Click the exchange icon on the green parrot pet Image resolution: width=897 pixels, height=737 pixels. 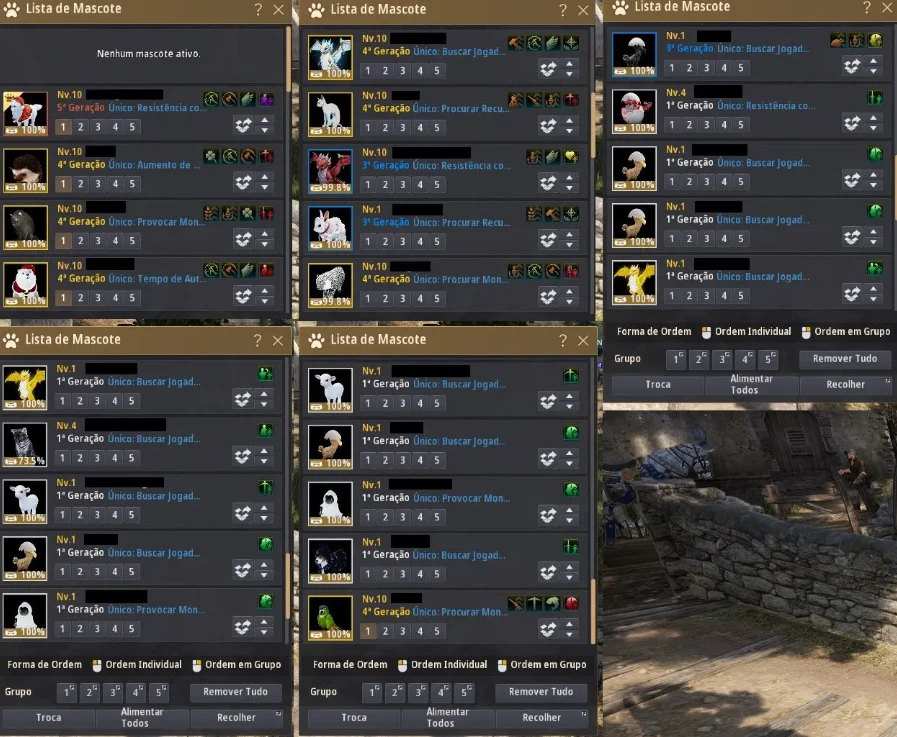point(549,629)
